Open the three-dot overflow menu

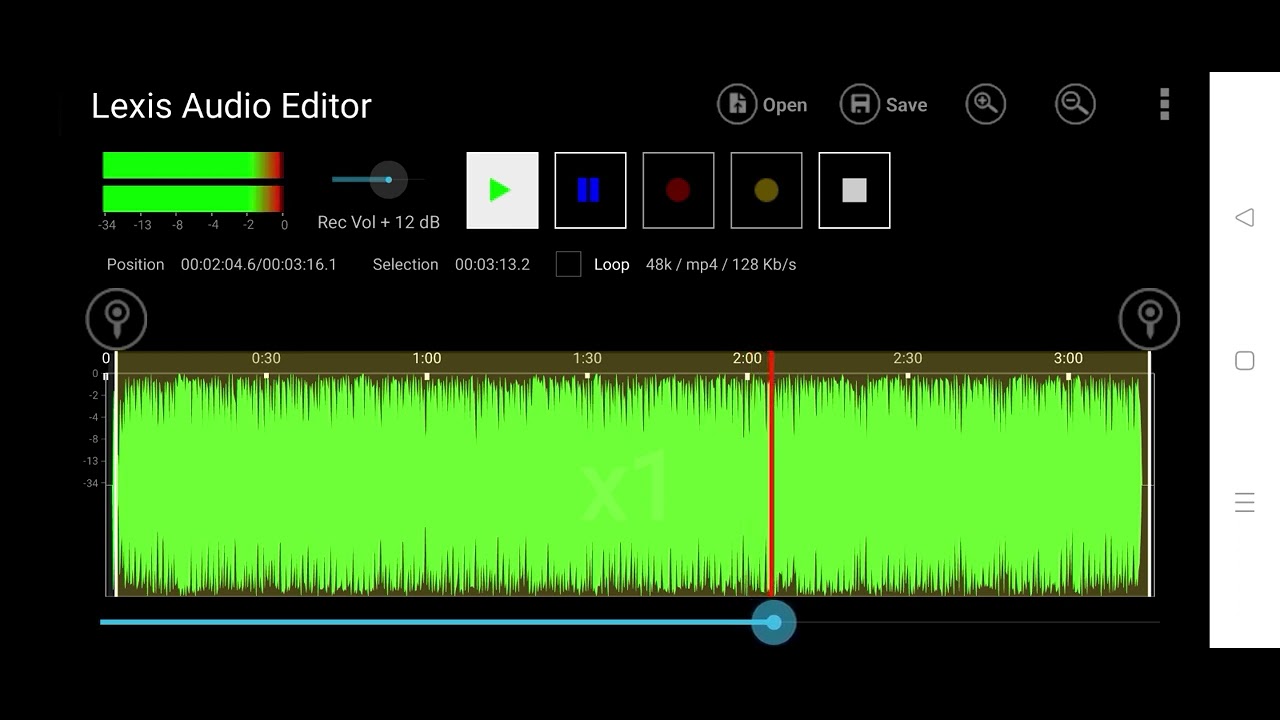(x=1164, y=104)
